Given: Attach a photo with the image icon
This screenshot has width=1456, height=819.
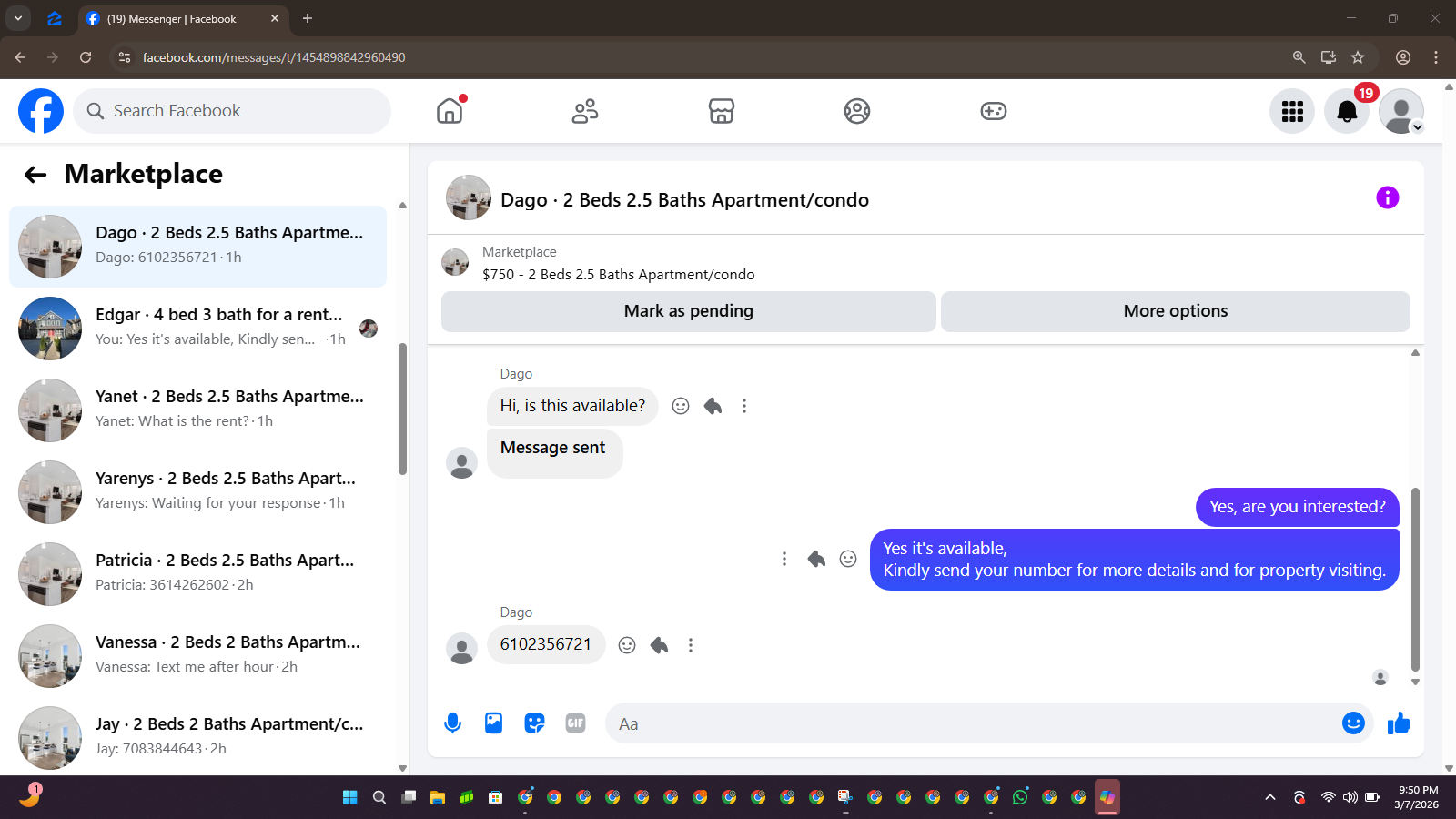Looking at the screenshot, I should click(493, 723).
